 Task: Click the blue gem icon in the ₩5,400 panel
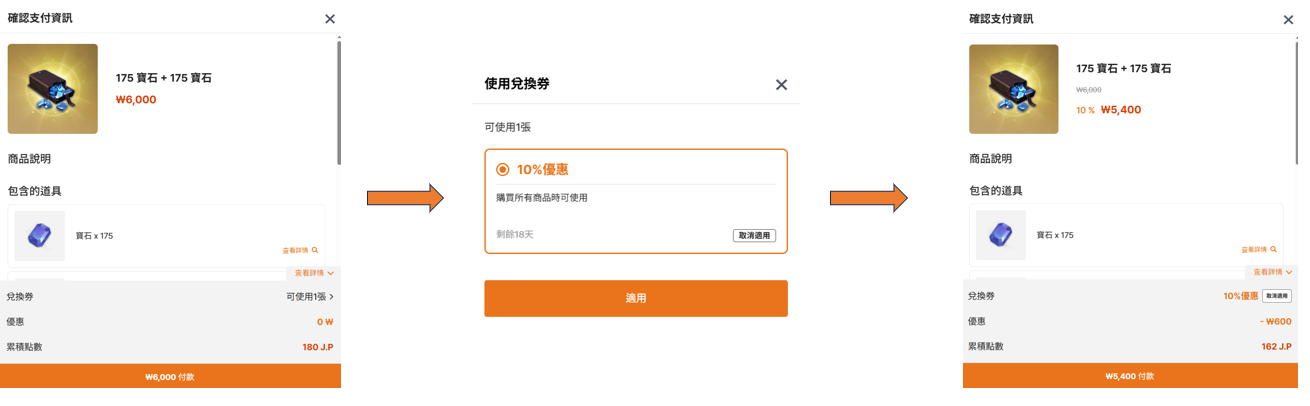click(x=1000, y=236)
